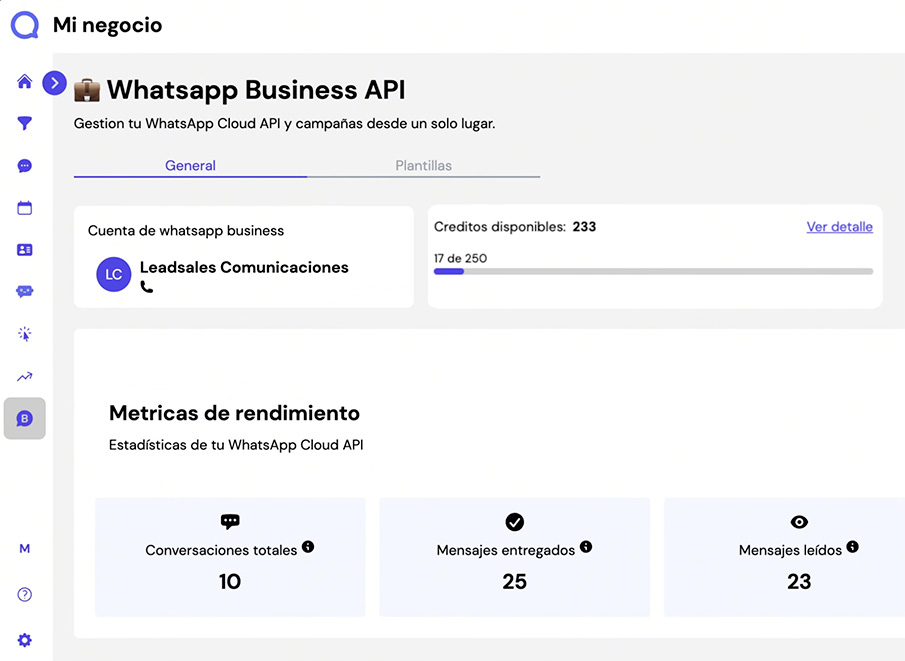
Task: Switch to the Plantillas tab
Action: (424, 166)
